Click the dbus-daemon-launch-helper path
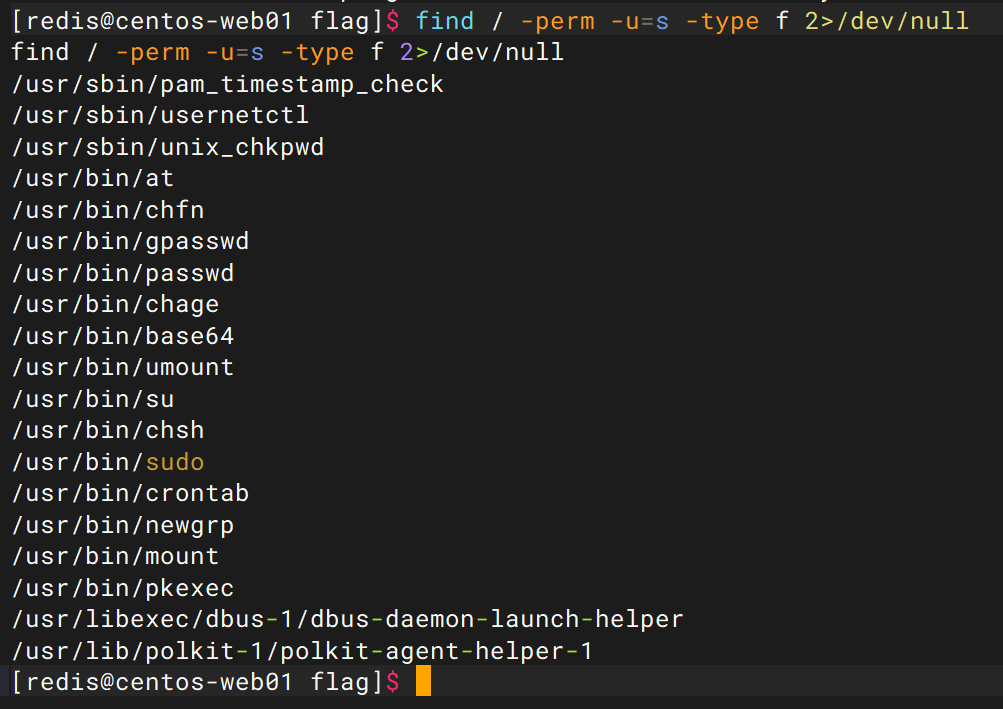This screenshot has width=1003, height=709. [348, 619]
